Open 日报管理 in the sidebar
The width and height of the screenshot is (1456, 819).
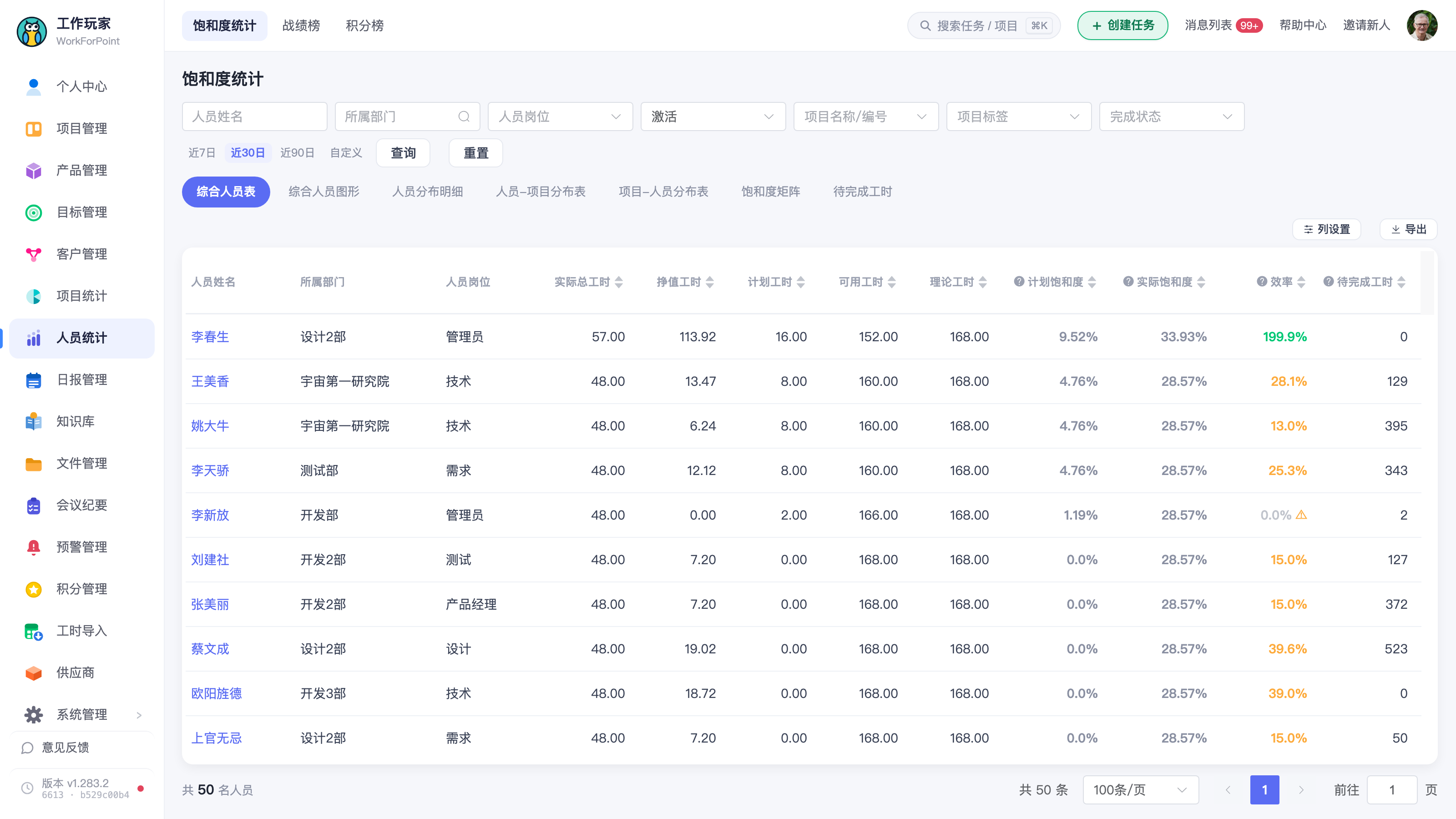(81, 379)
